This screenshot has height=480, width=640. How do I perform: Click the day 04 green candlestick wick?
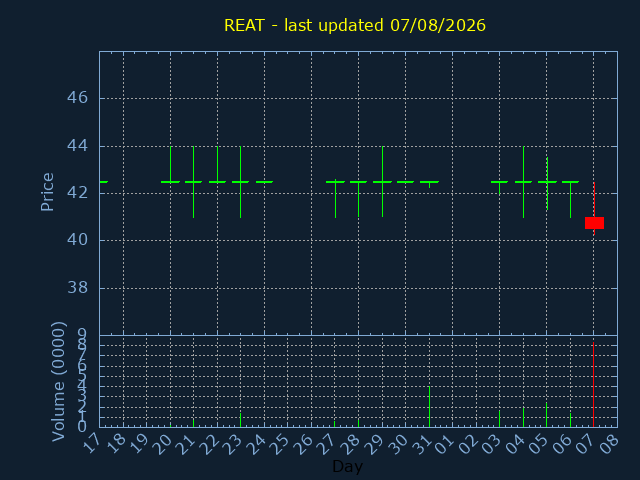(524, 182)
